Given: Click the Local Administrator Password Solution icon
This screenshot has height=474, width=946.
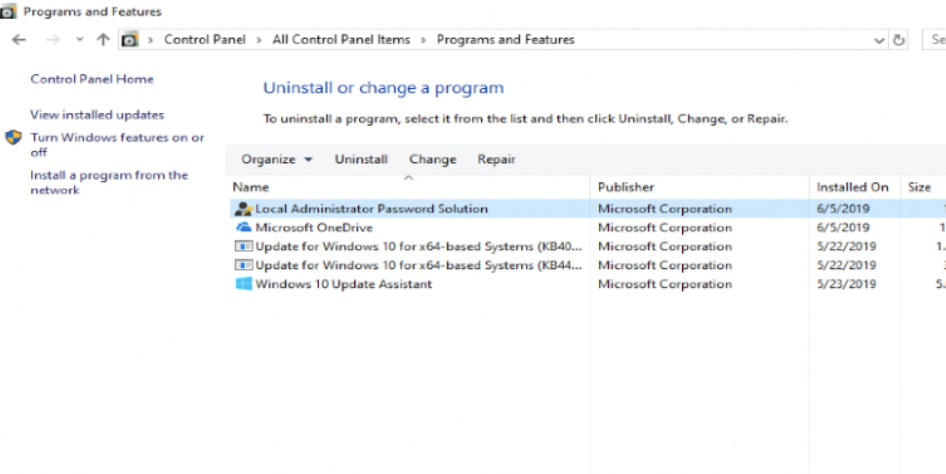Looking at the screenshot, I should [243, 209].
